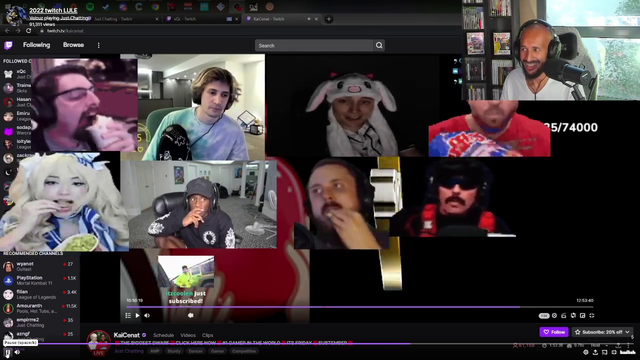Switch to the KaiCenat - Twitch tab
The height and width of the screenshot is (360, 640).
(x=282, y=19)
